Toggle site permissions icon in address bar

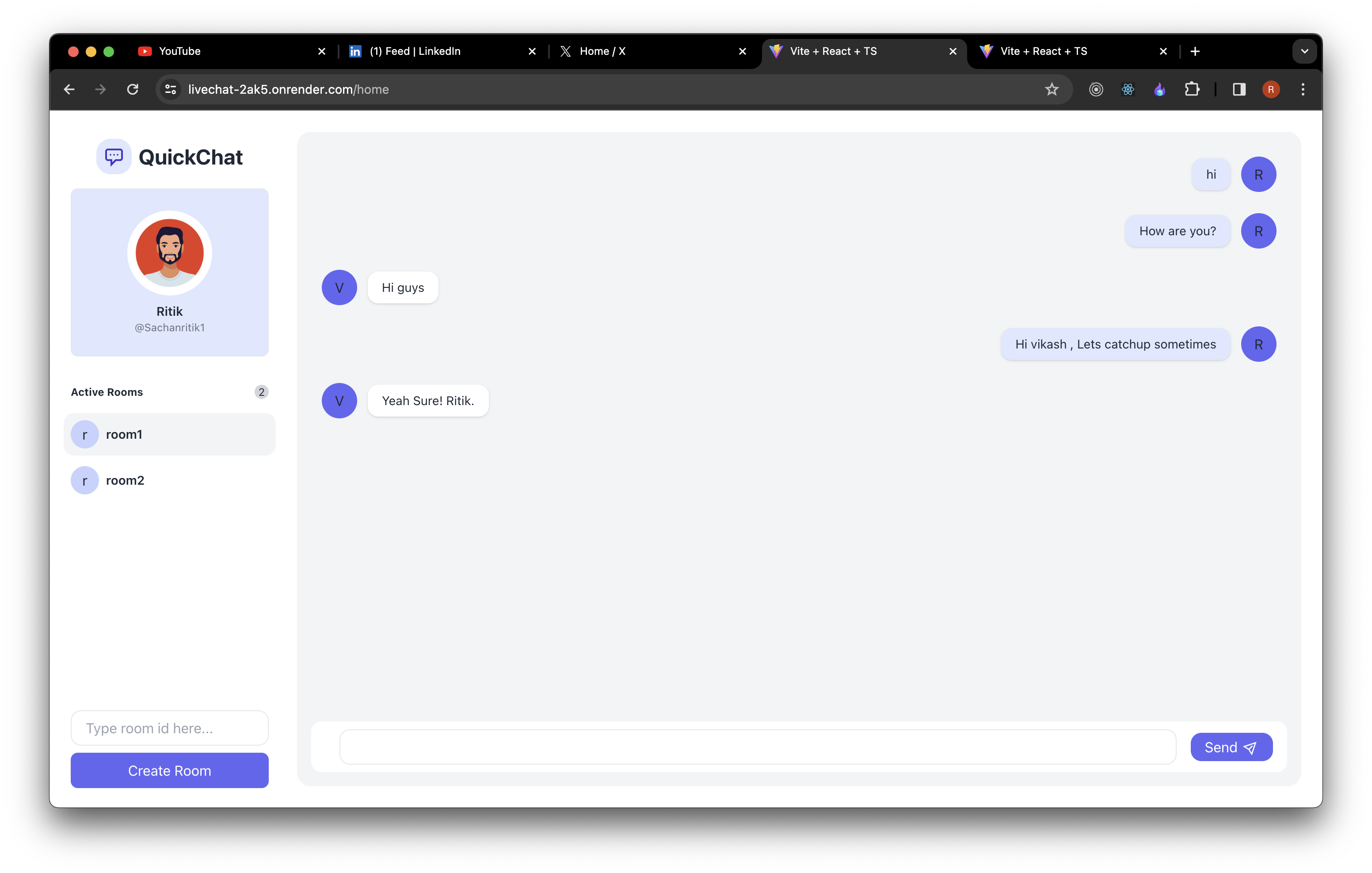(x=170, y=89)
